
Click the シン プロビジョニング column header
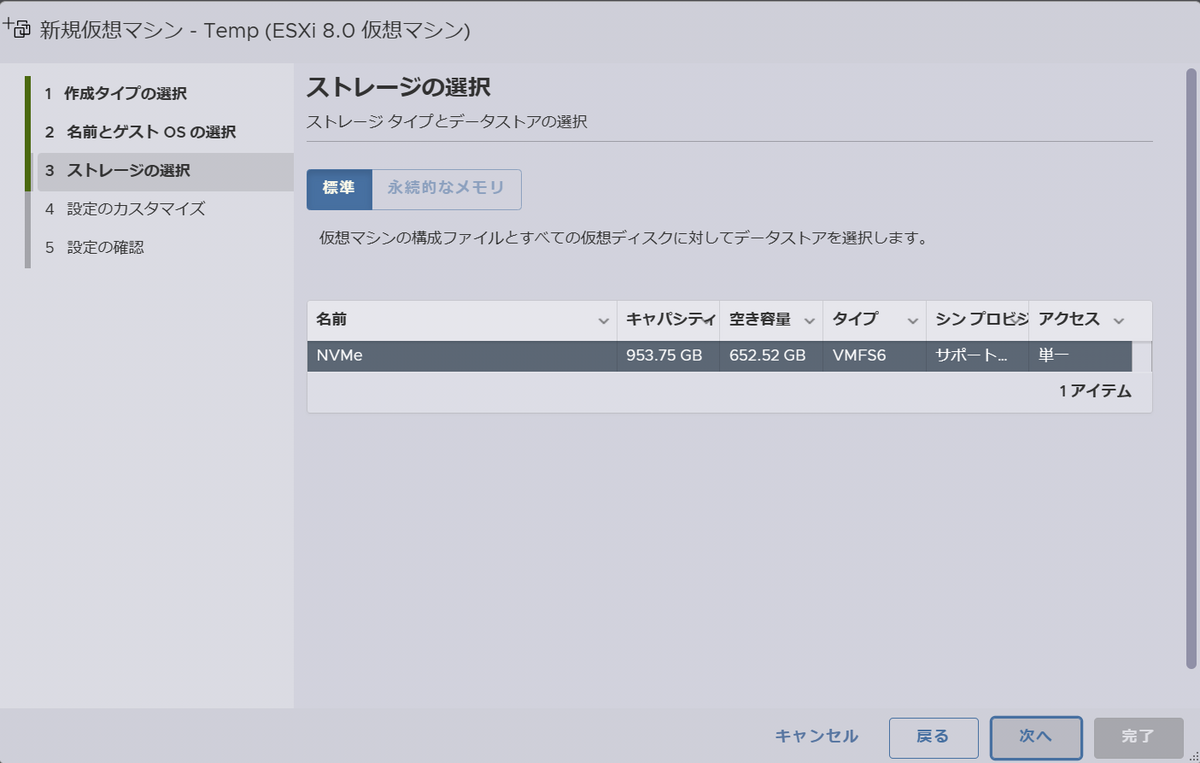(977, 320)
